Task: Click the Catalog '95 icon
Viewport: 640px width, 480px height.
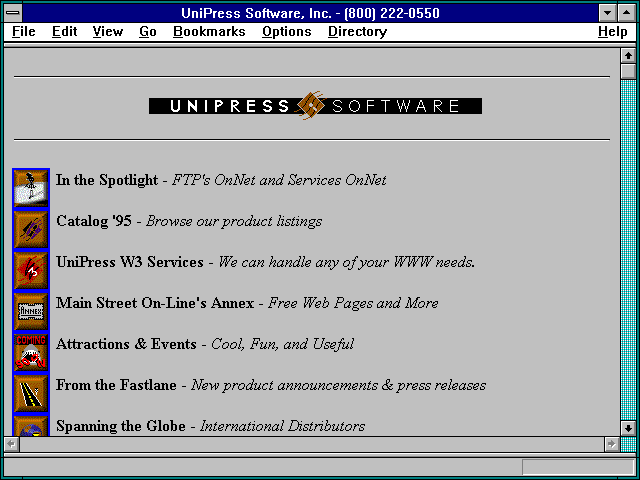Action: (31, 229)
